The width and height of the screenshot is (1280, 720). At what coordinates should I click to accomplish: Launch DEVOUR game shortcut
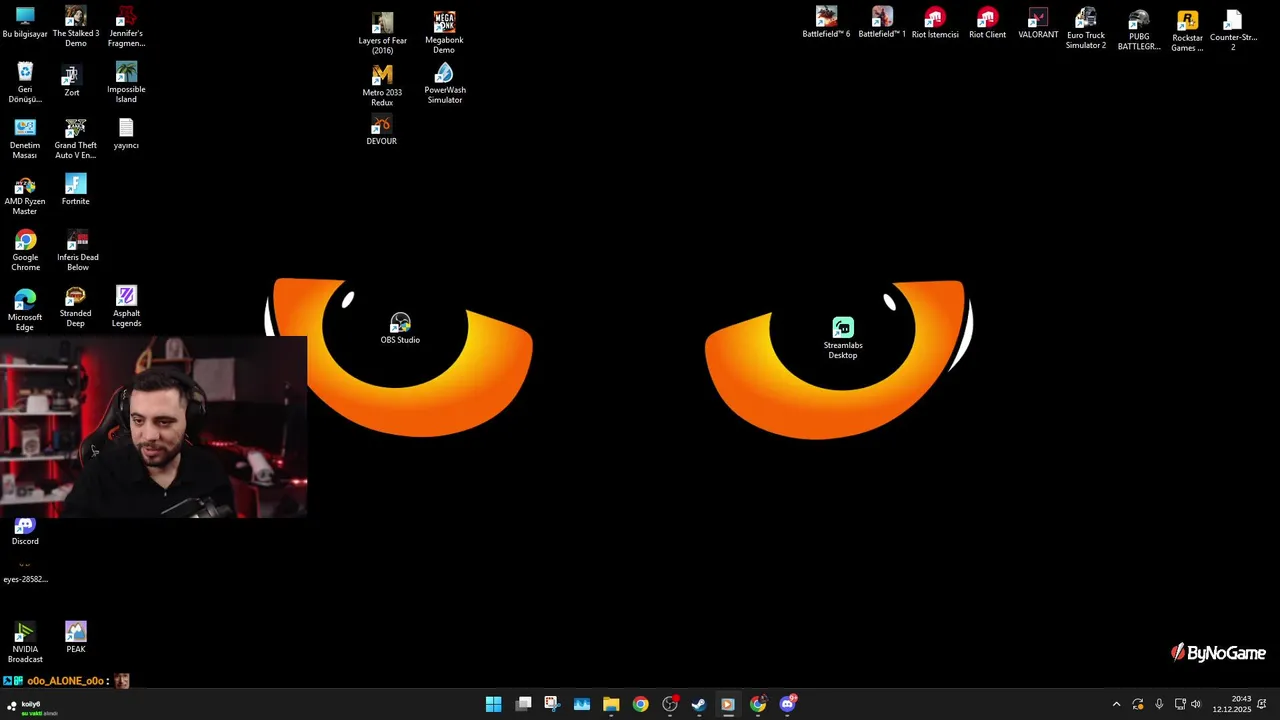pos(381,131)
